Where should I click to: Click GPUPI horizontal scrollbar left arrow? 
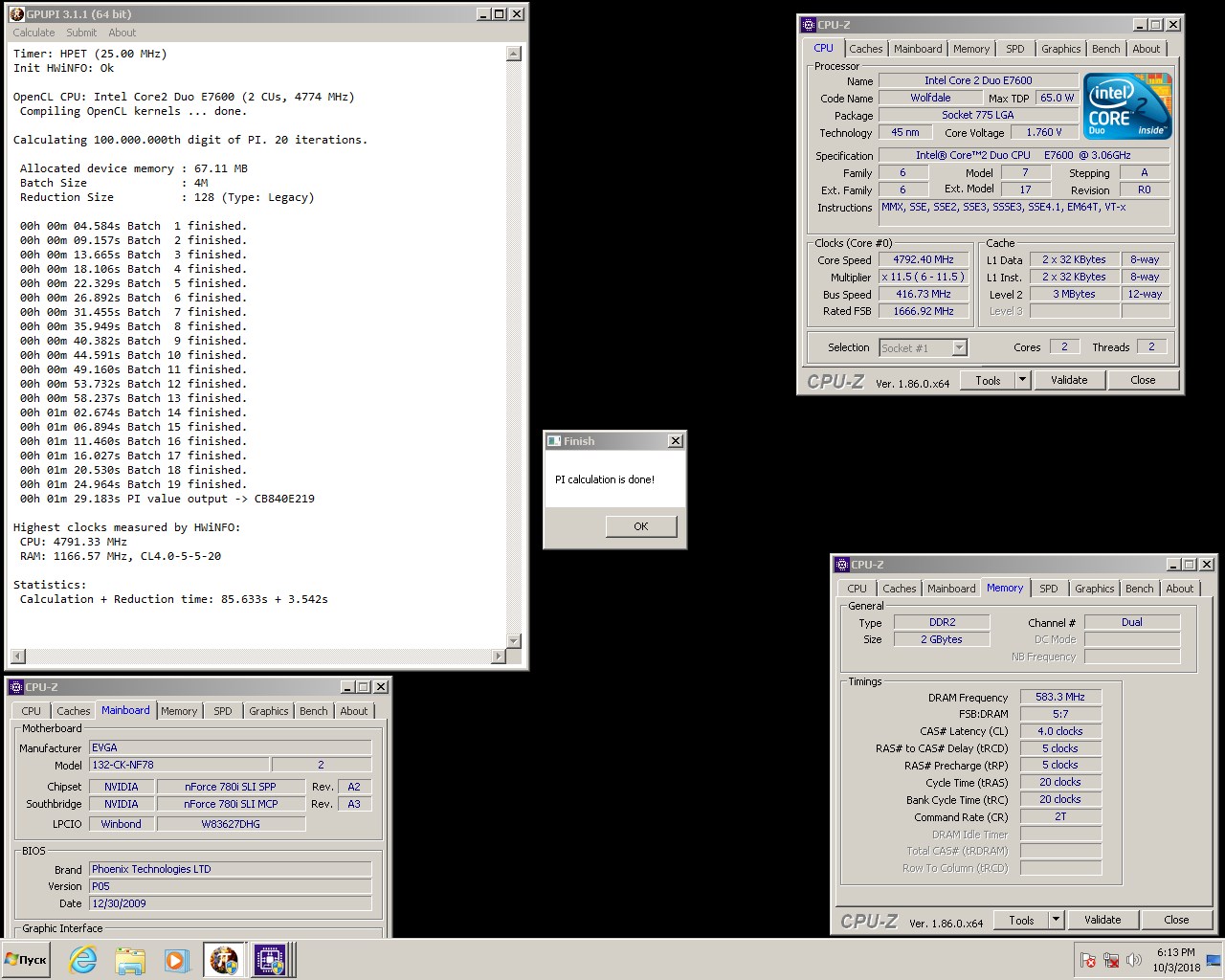(x=17, y=657)
